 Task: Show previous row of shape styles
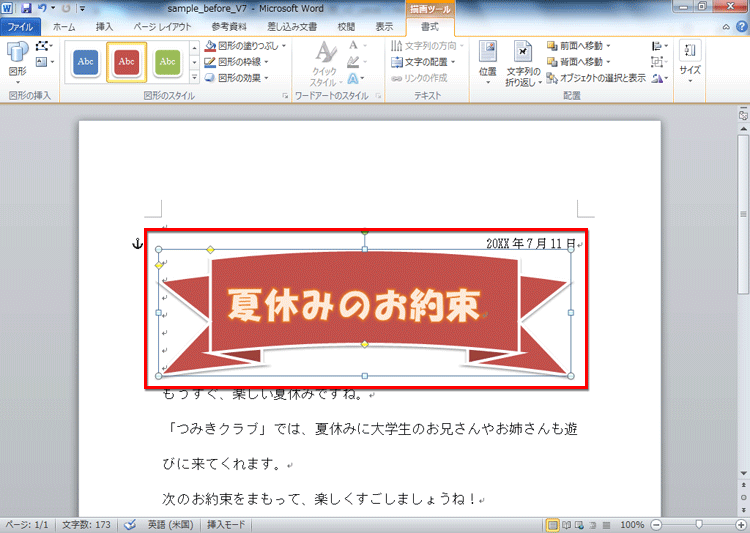(x=195, y=47)
